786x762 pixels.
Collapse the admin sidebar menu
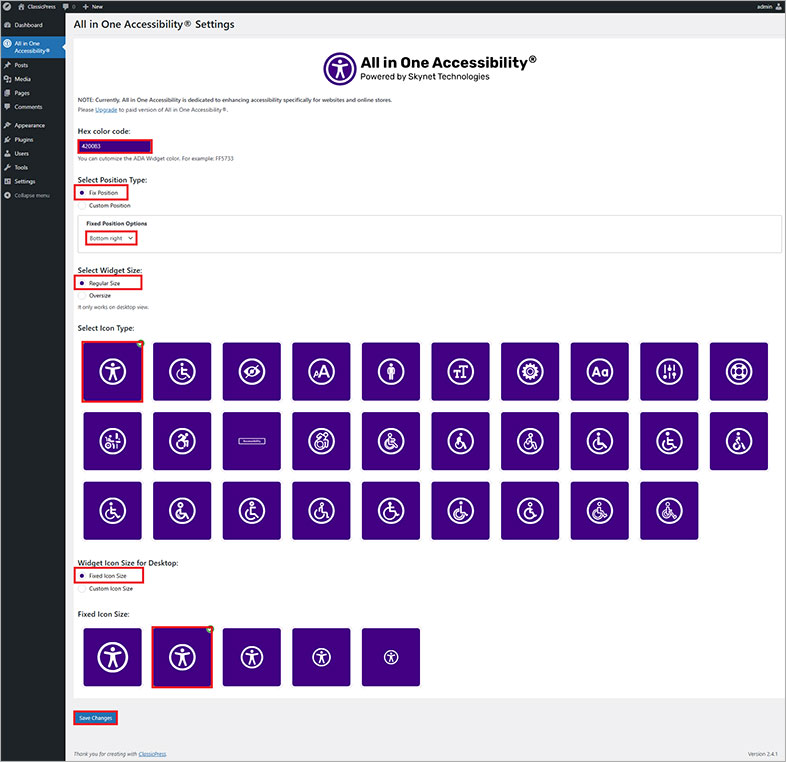click(32, 195)
